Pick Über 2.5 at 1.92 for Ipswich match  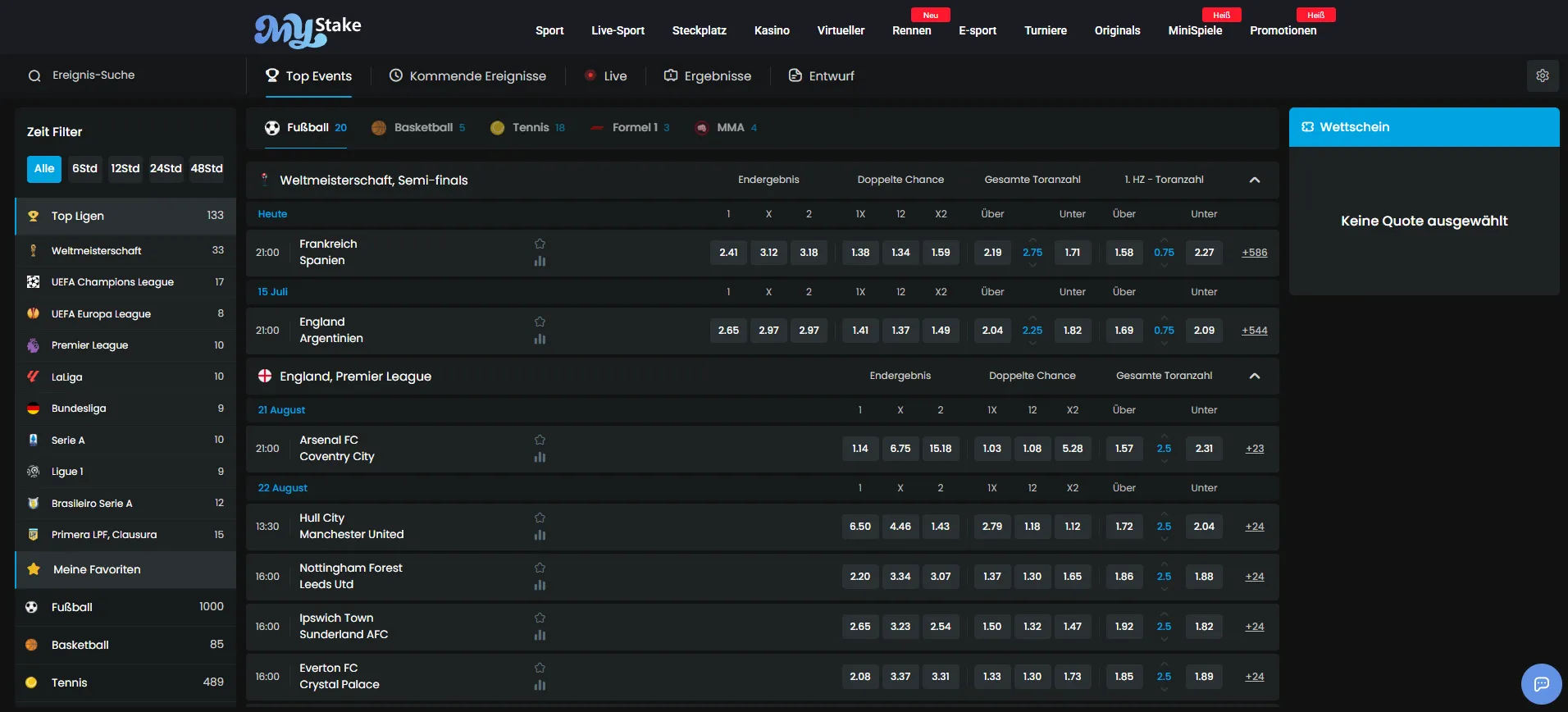(1124, 627)
